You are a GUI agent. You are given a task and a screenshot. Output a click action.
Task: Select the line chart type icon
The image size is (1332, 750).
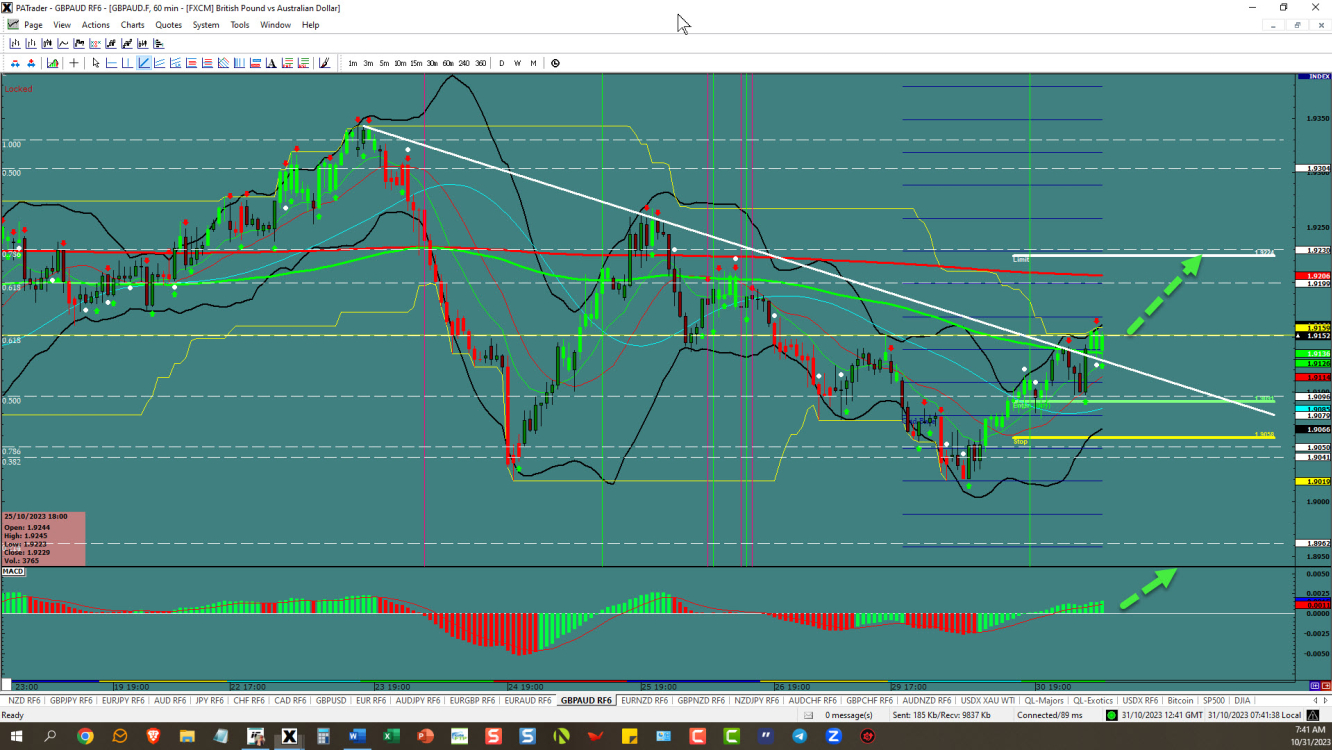[x=63, y=43]
